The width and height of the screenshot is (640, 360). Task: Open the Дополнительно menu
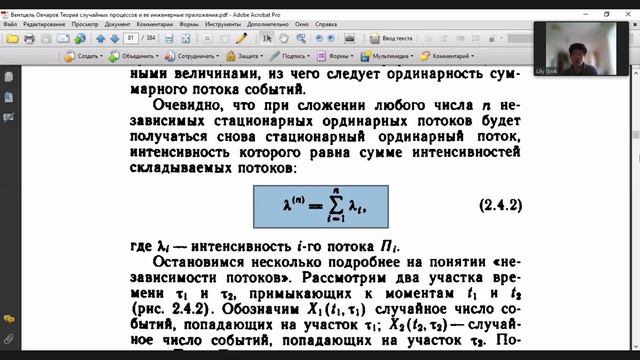click(x=268, y=24)
